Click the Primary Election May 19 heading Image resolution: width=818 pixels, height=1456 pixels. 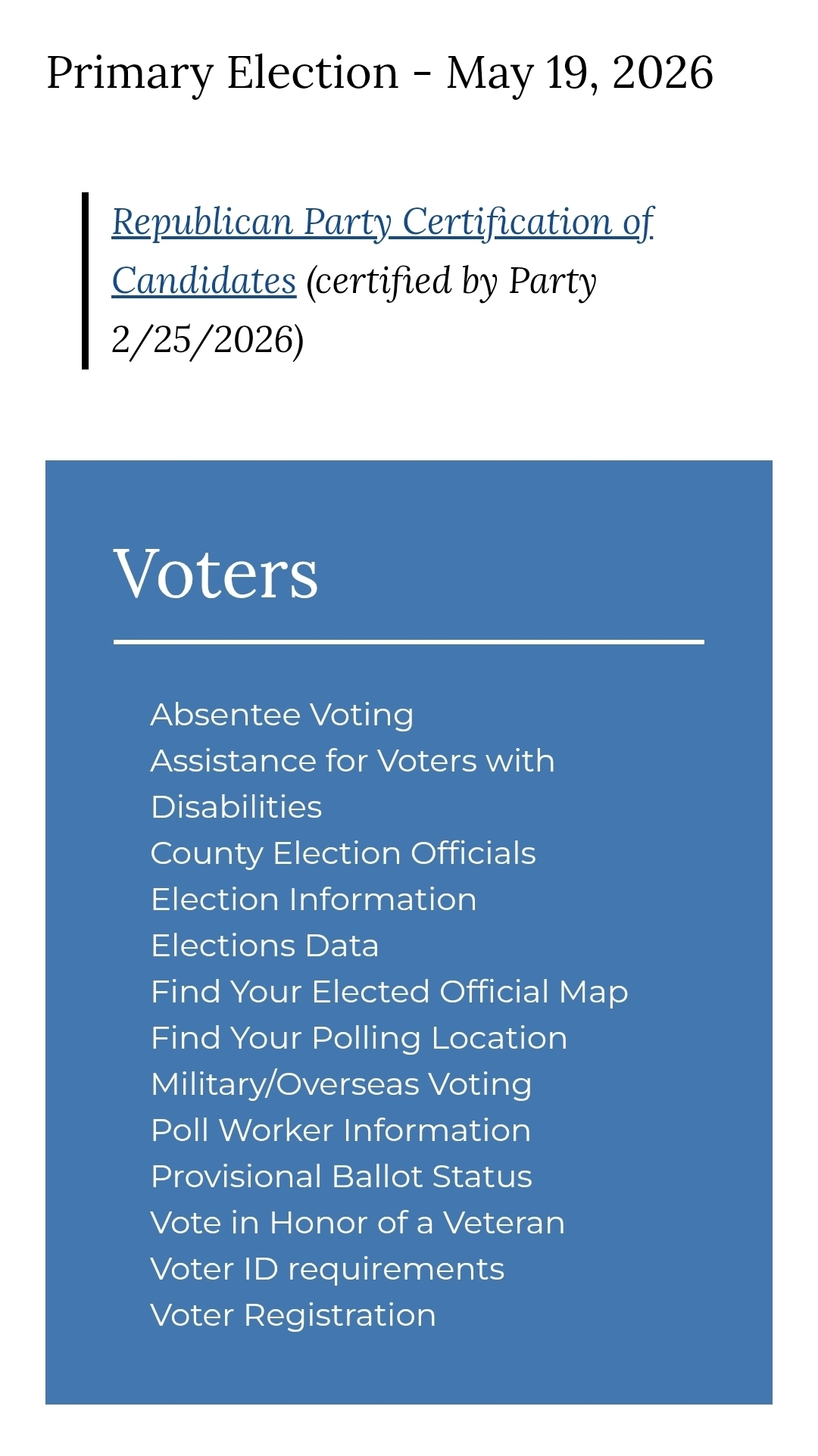379,73
